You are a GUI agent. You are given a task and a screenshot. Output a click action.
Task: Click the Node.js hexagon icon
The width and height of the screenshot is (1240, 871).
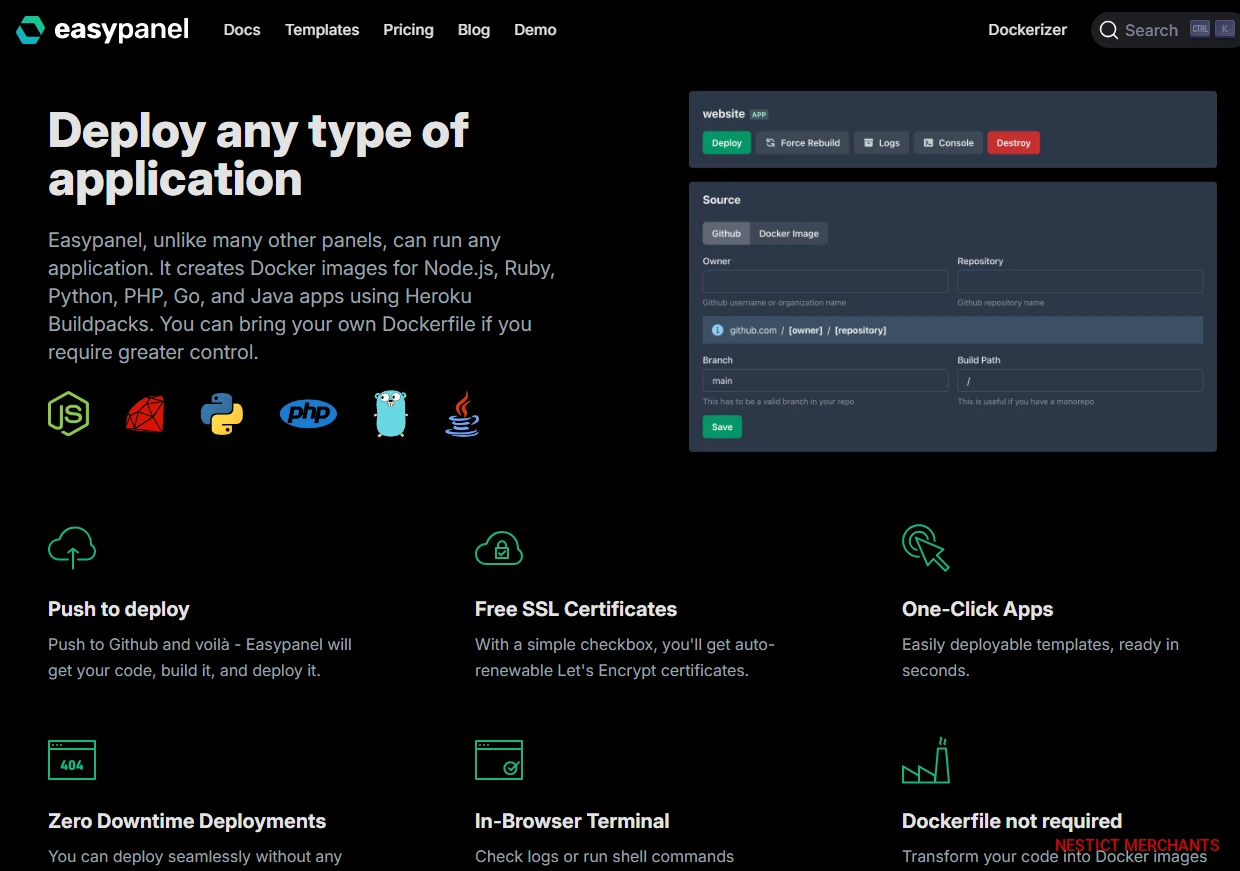coord(69,413)
